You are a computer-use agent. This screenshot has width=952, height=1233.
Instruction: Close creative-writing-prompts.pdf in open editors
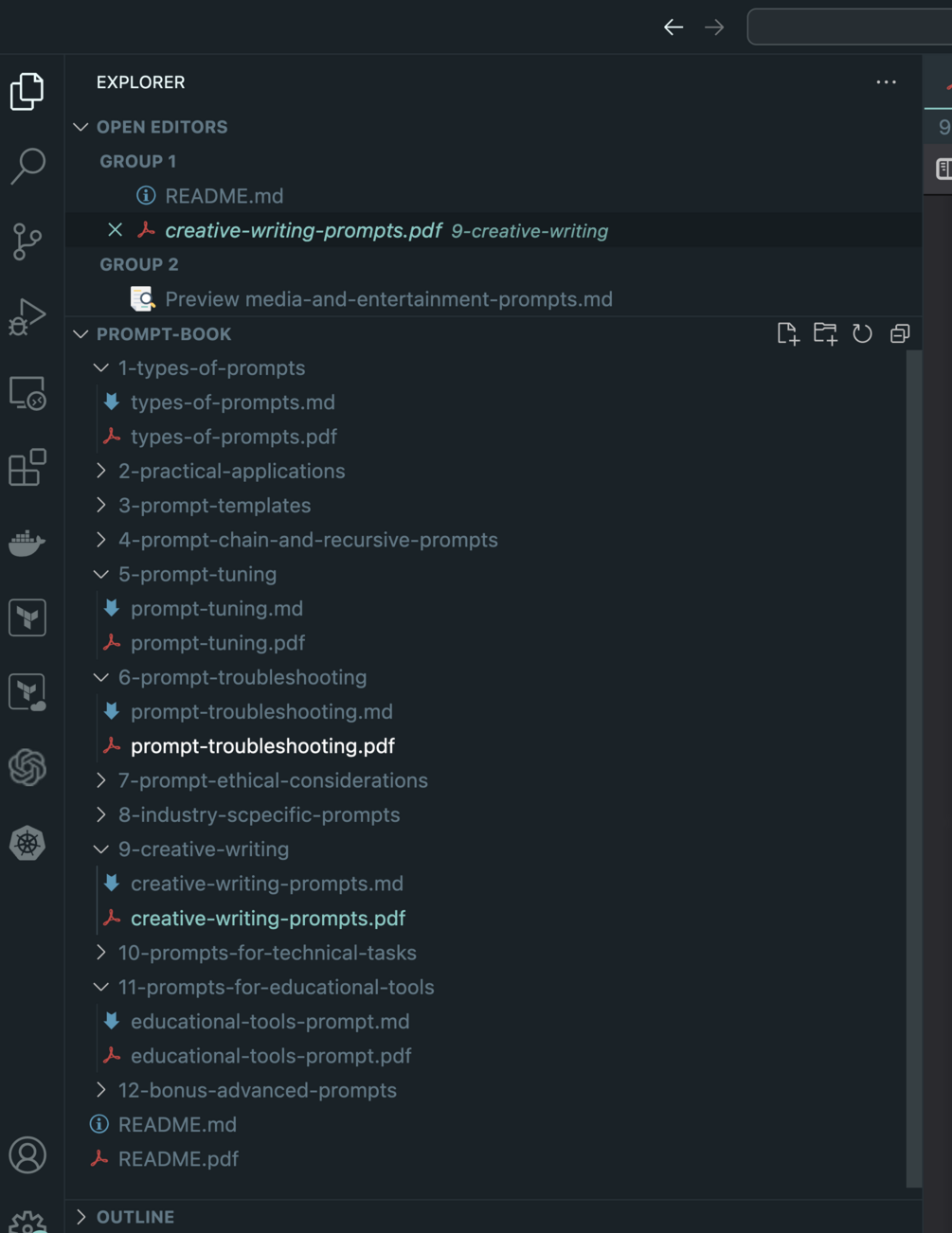pyautogui.click(x=116, y=230)
